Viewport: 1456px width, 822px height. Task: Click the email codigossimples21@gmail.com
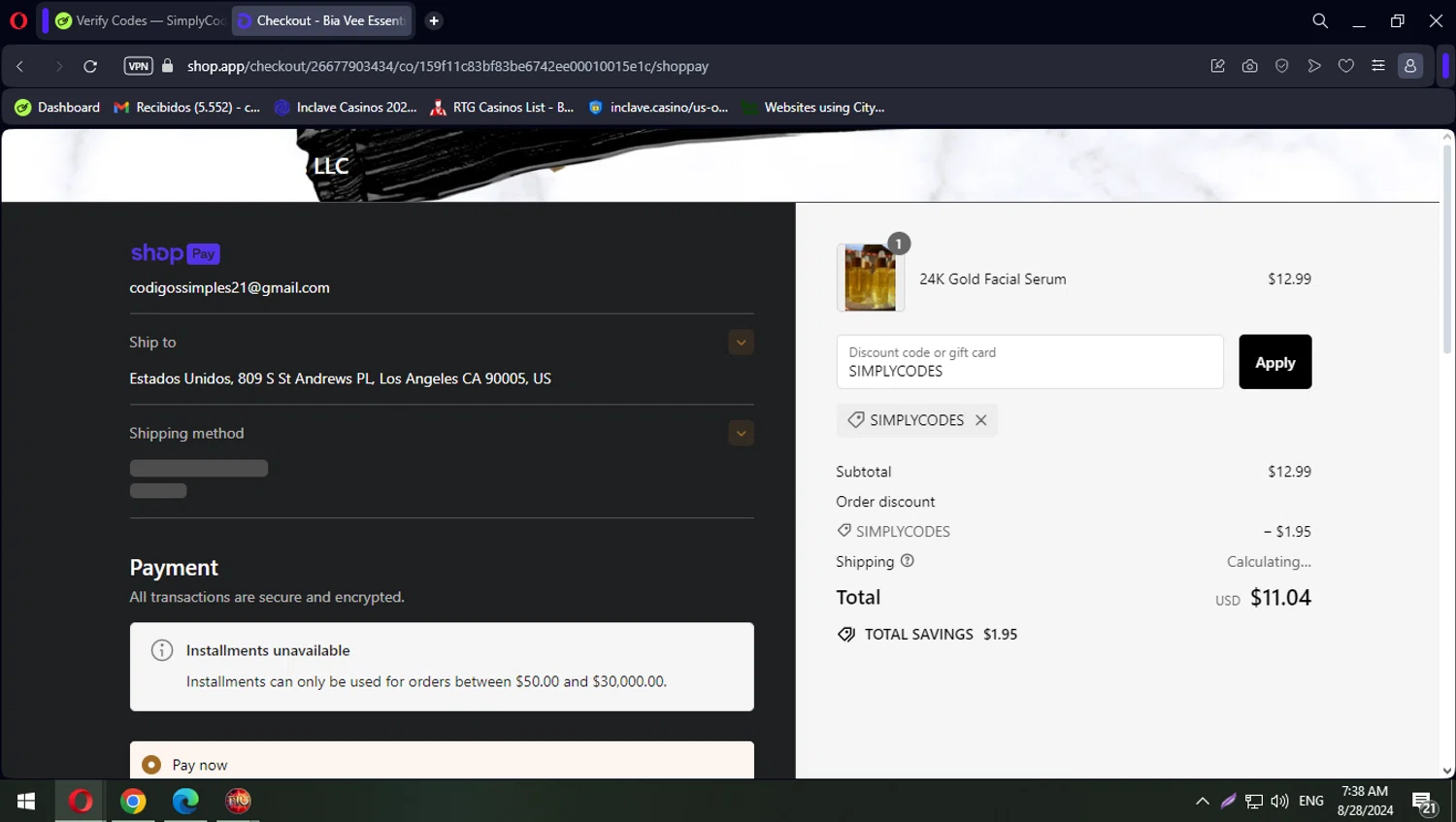(230, 288)
